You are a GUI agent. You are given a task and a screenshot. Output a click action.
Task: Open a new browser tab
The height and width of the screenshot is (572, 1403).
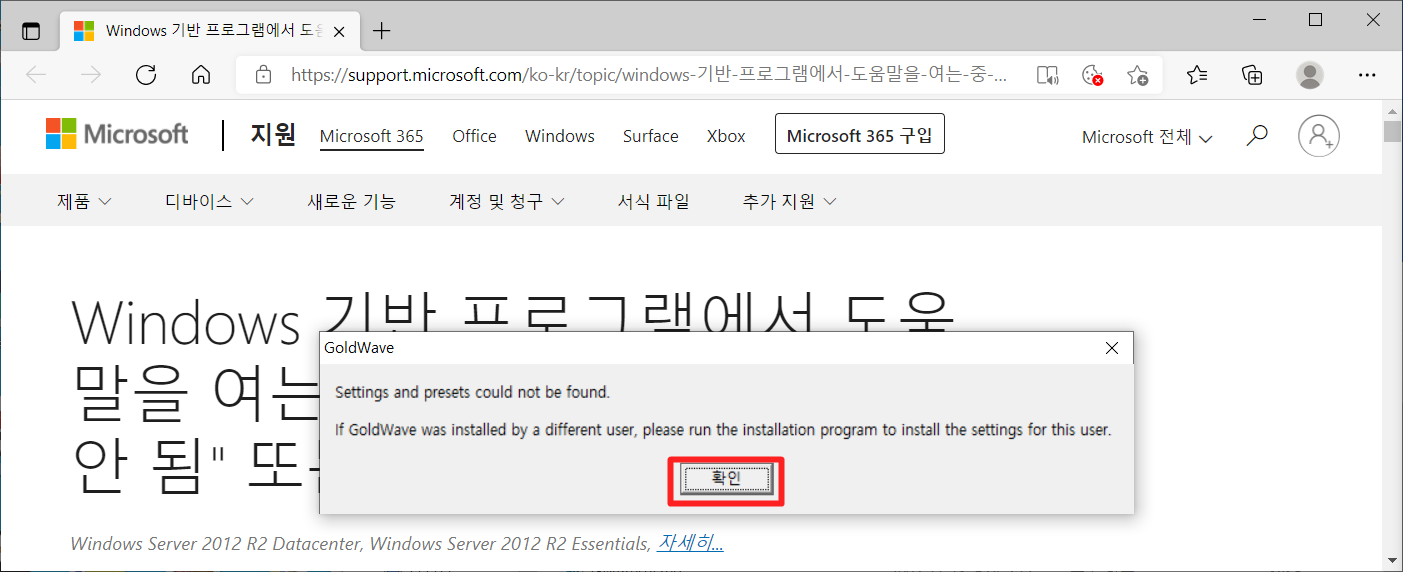[381, 31]
